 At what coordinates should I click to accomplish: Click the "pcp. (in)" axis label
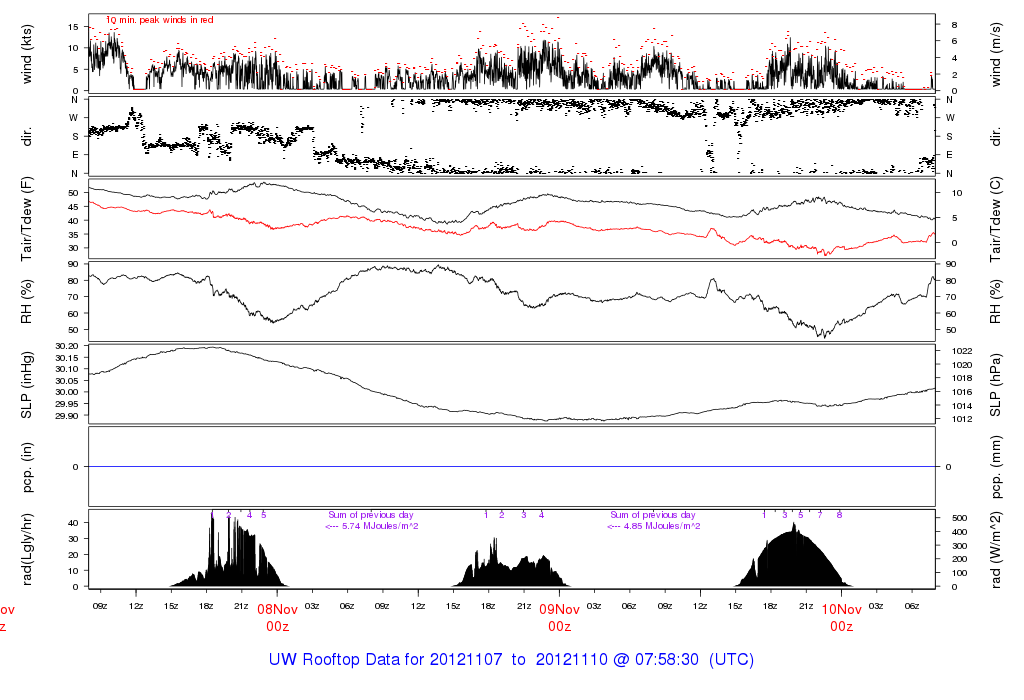tap(27, 467)
